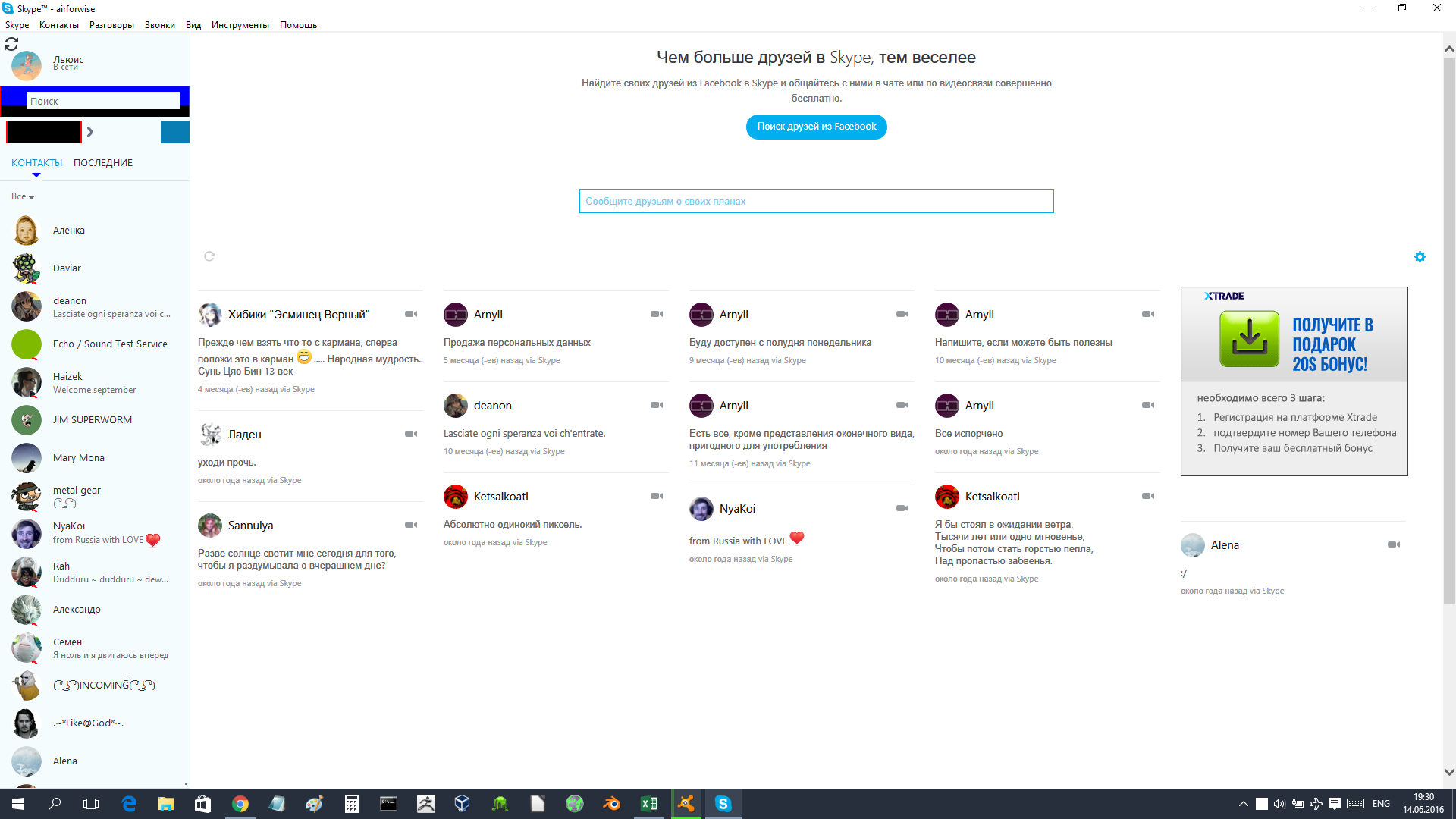Open Blender from the taskbar
The height and width of the screenshot is (819, 1456).
[x=611, y=804]
